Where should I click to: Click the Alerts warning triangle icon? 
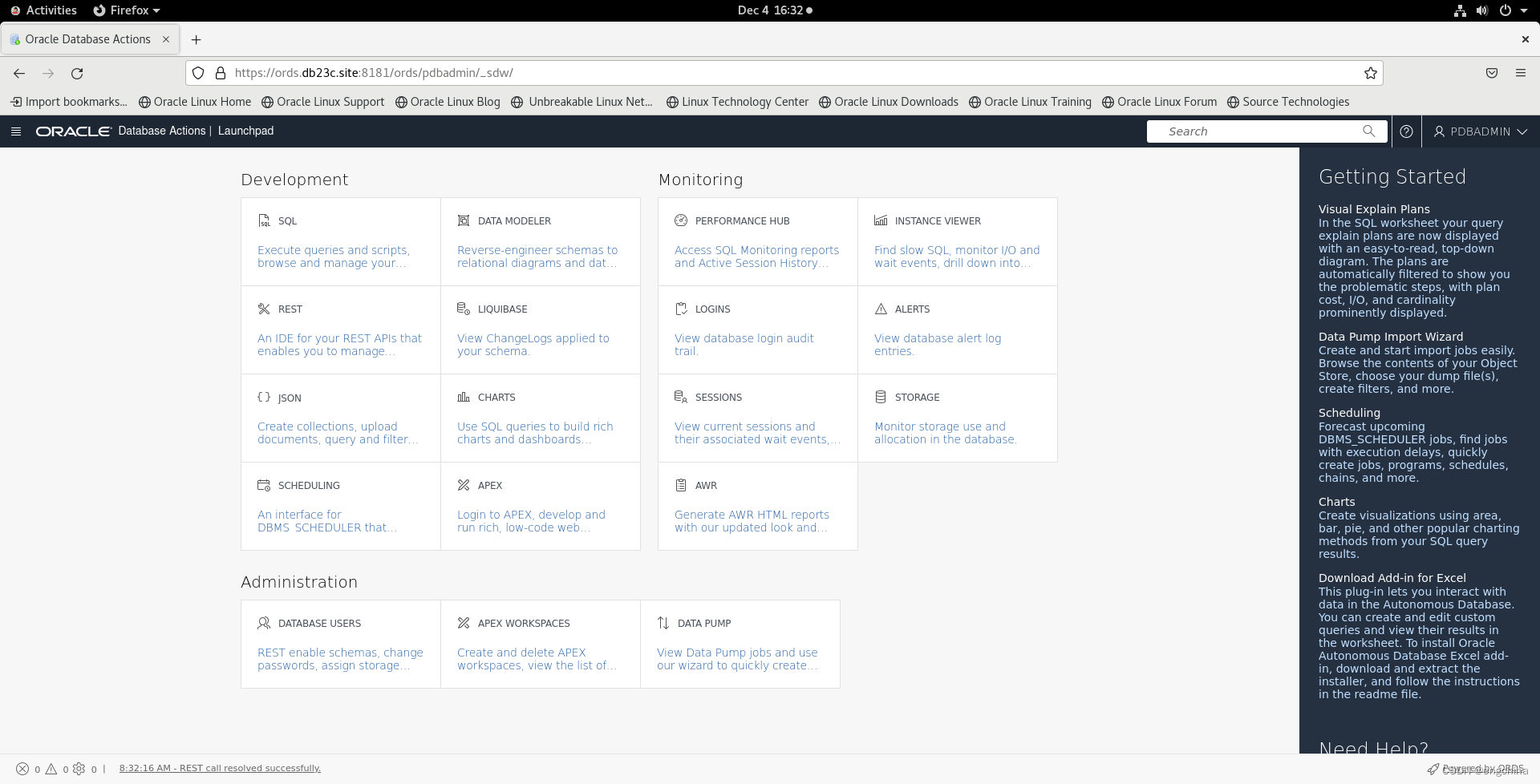point(880,308)
